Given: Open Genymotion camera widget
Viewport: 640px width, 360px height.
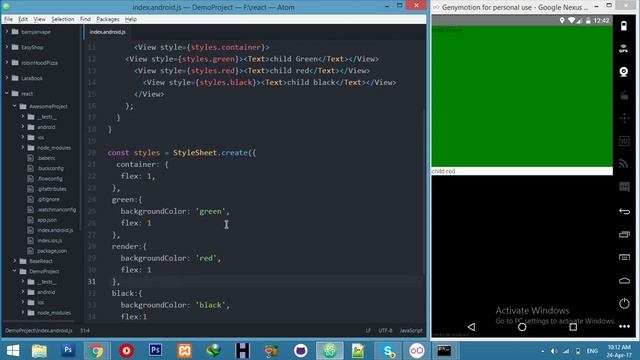Looking at the screenshot, I should [x=624, y=72].
